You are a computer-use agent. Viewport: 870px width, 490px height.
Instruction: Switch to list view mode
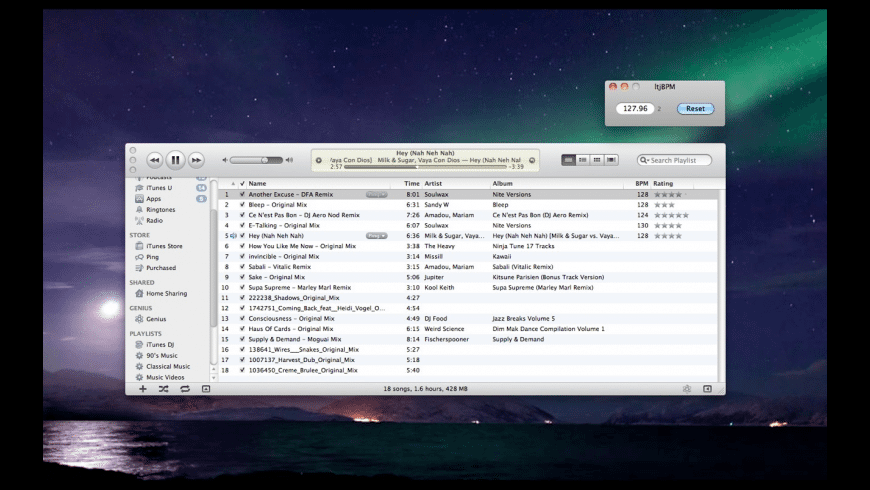(x=569, y=159)
